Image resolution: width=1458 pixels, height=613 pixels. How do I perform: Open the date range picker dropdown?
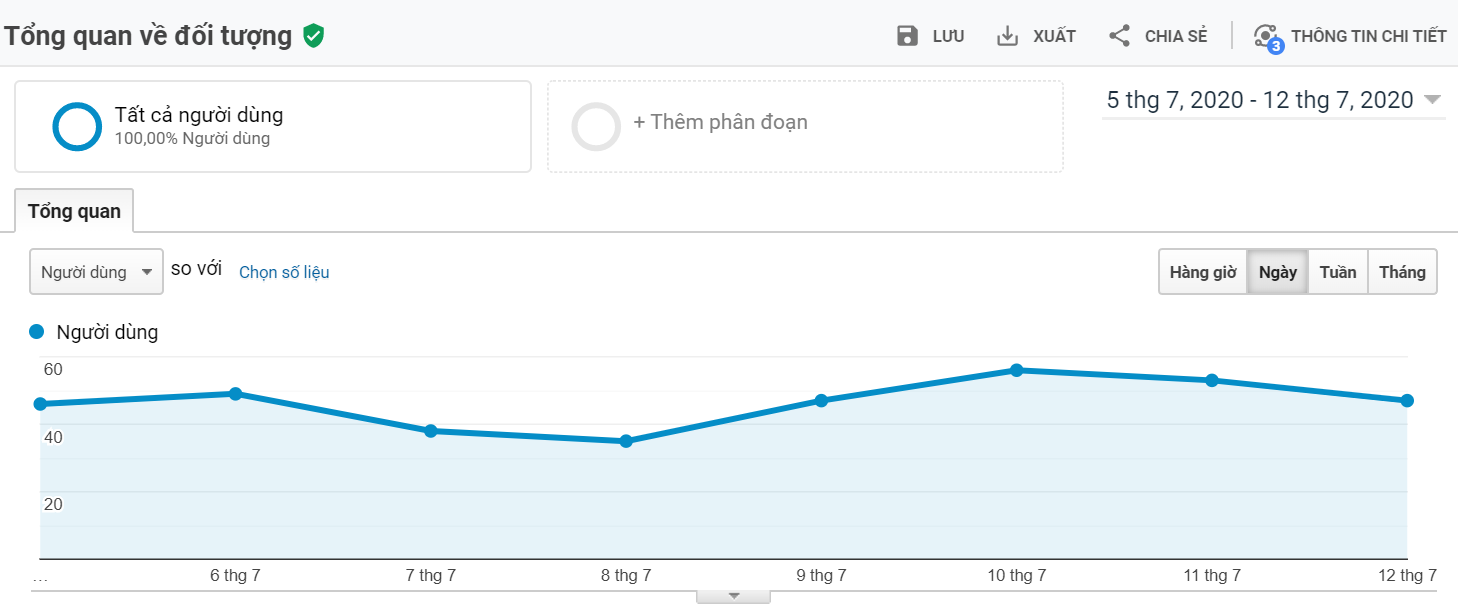pos(1273,100)
